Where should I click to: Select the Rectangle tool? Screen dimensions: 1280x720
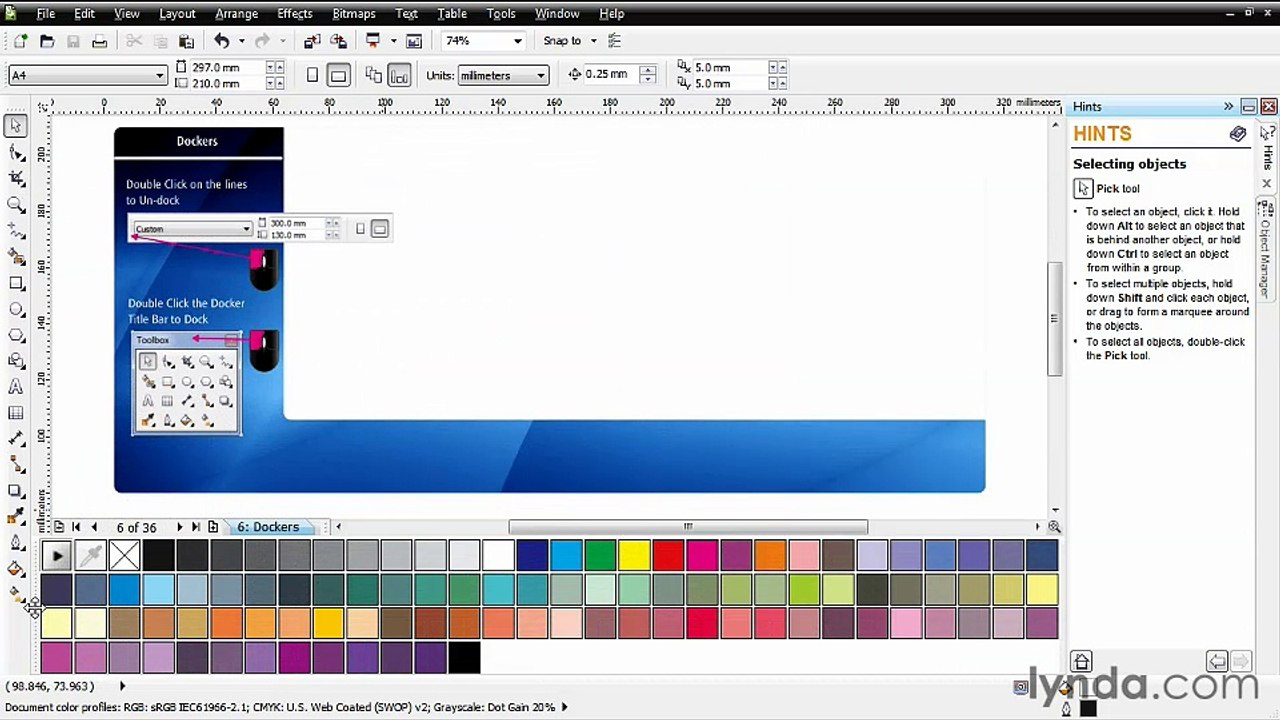point(16,283)
